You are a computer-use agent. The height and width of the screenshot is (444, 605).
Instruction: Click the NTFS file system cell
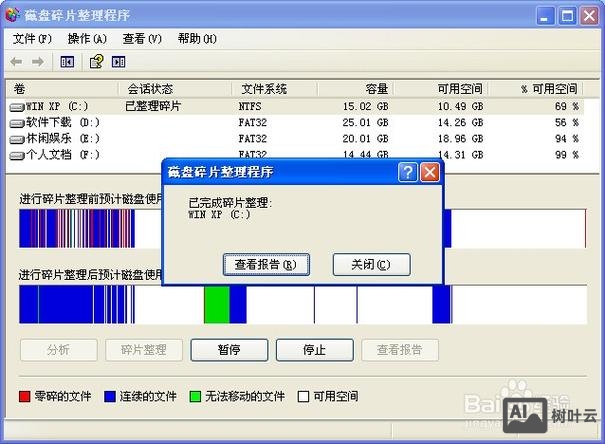tap(250, 106)
